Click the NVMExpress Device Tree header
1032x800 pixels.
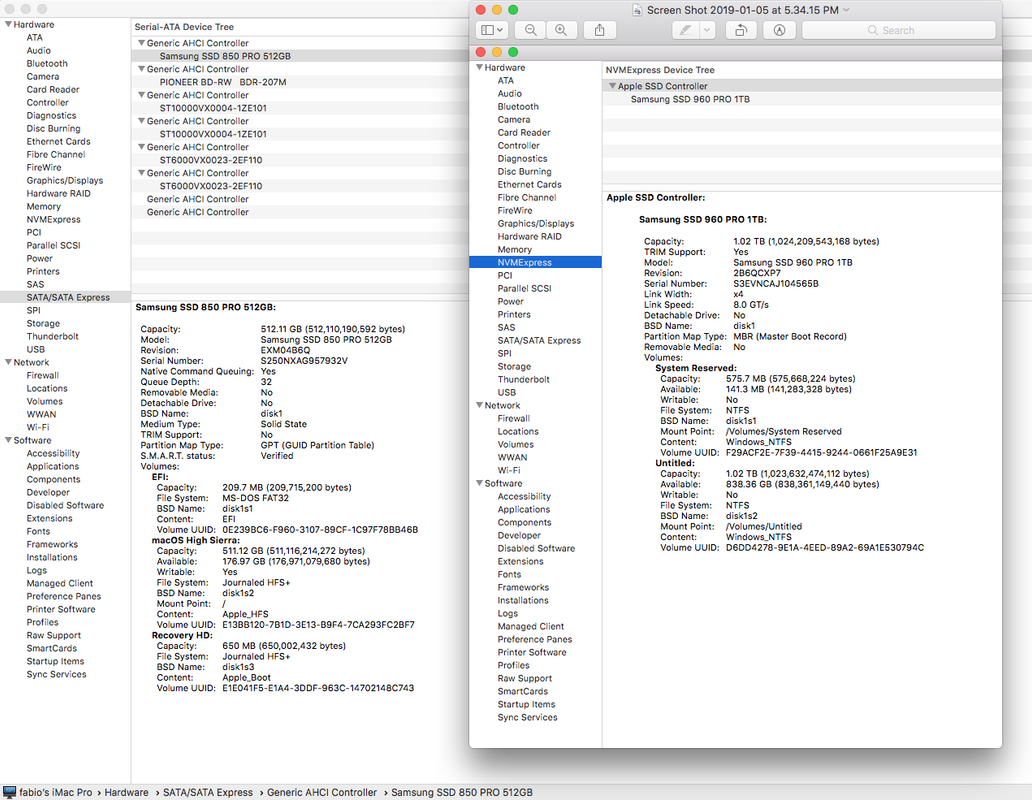pos(659,70)
